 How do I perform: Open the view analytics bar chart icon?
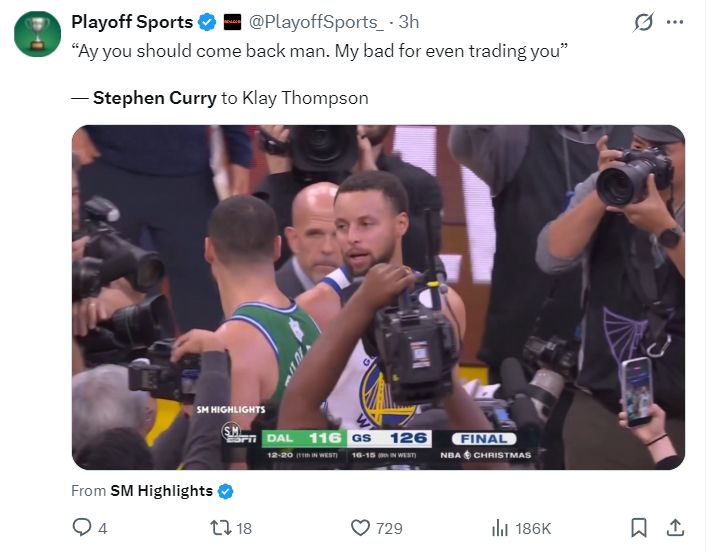coord(502,527)
